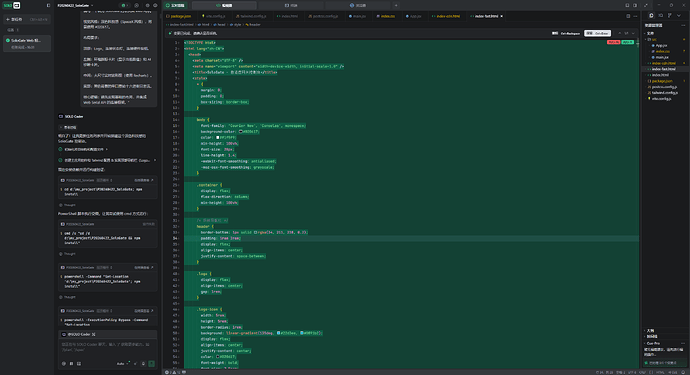Image resolution: width=690 pixels, height=375 pixels.
Task: Click the SOLO logo icon
Action: click(11, 5)
